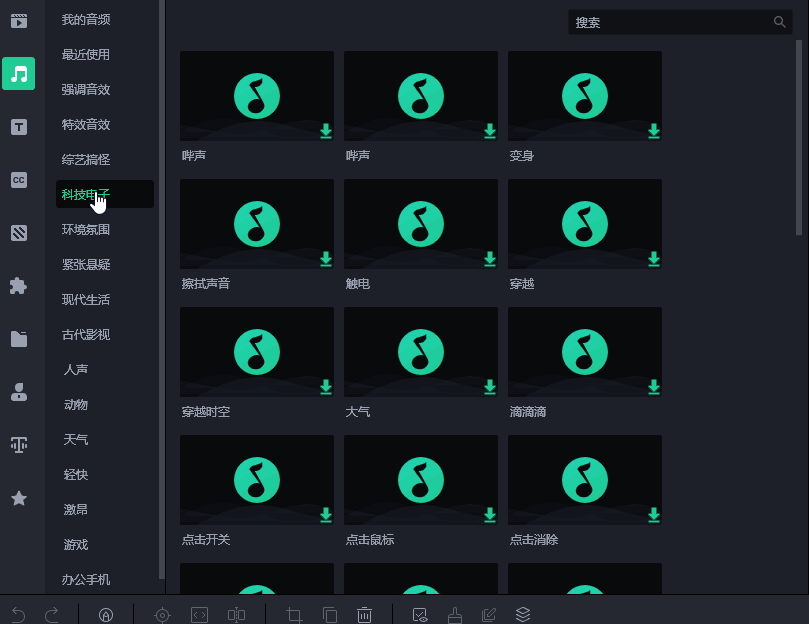Viewport: 809px width, 624px height.
Task: Click the code brackets frame icon in toolbar
Action: tap(199, 615)
